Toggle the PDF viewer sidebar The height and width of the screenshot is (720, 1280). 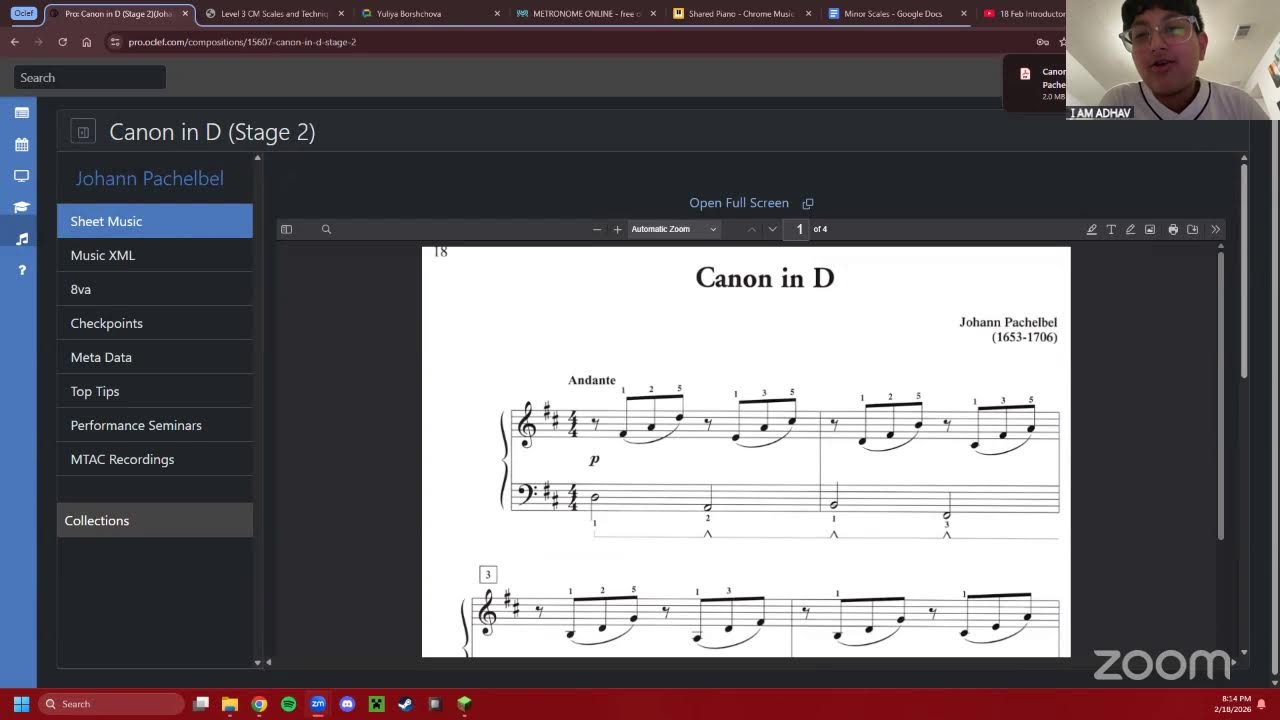point(286,229)
